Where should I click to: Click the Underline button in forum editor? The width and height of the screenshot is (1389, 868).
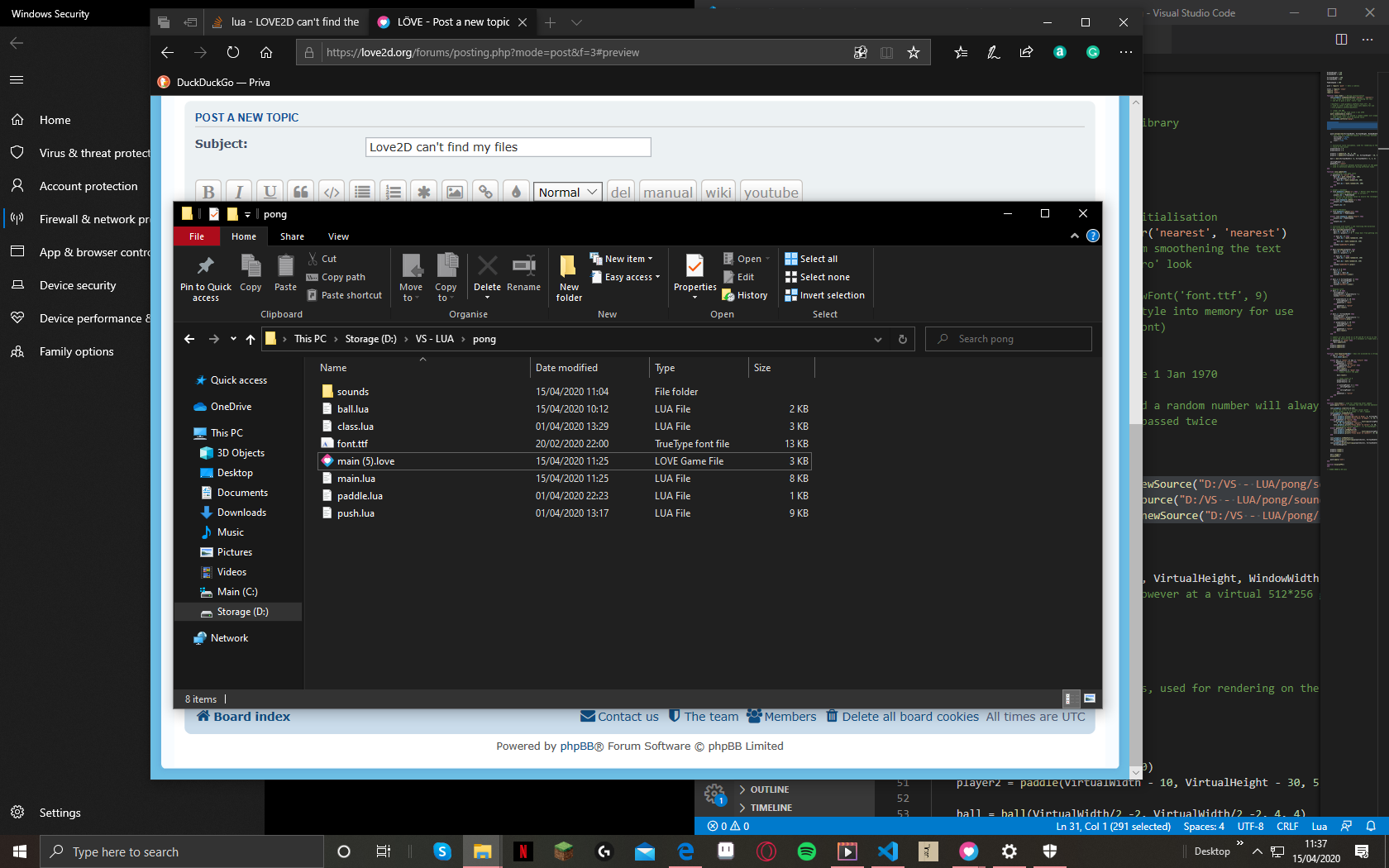point(270,192)
